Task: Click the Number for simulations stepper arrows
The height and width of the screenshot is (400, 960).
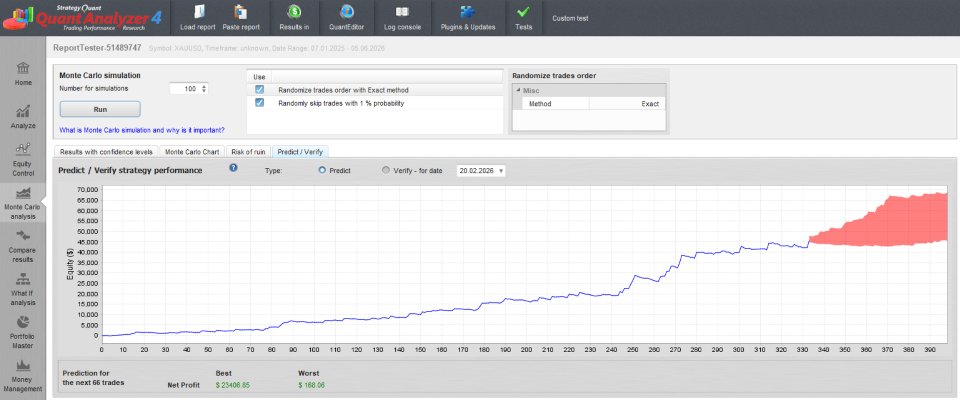Action: [204, 89]
